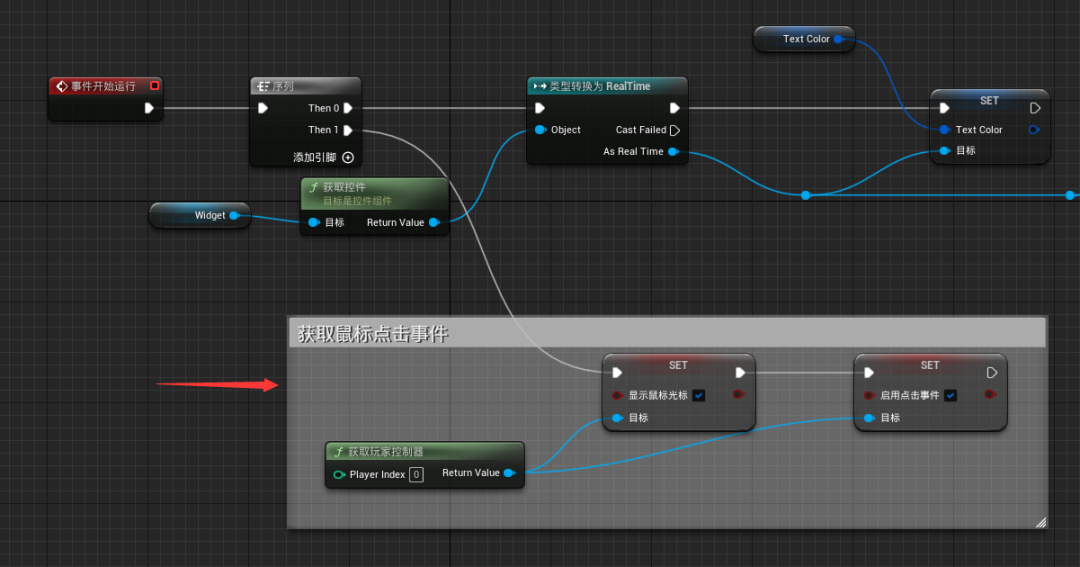Click the comment box resize handle corner
Image resolution: width=1080 pixels, height=567 pixels.
1041,523
